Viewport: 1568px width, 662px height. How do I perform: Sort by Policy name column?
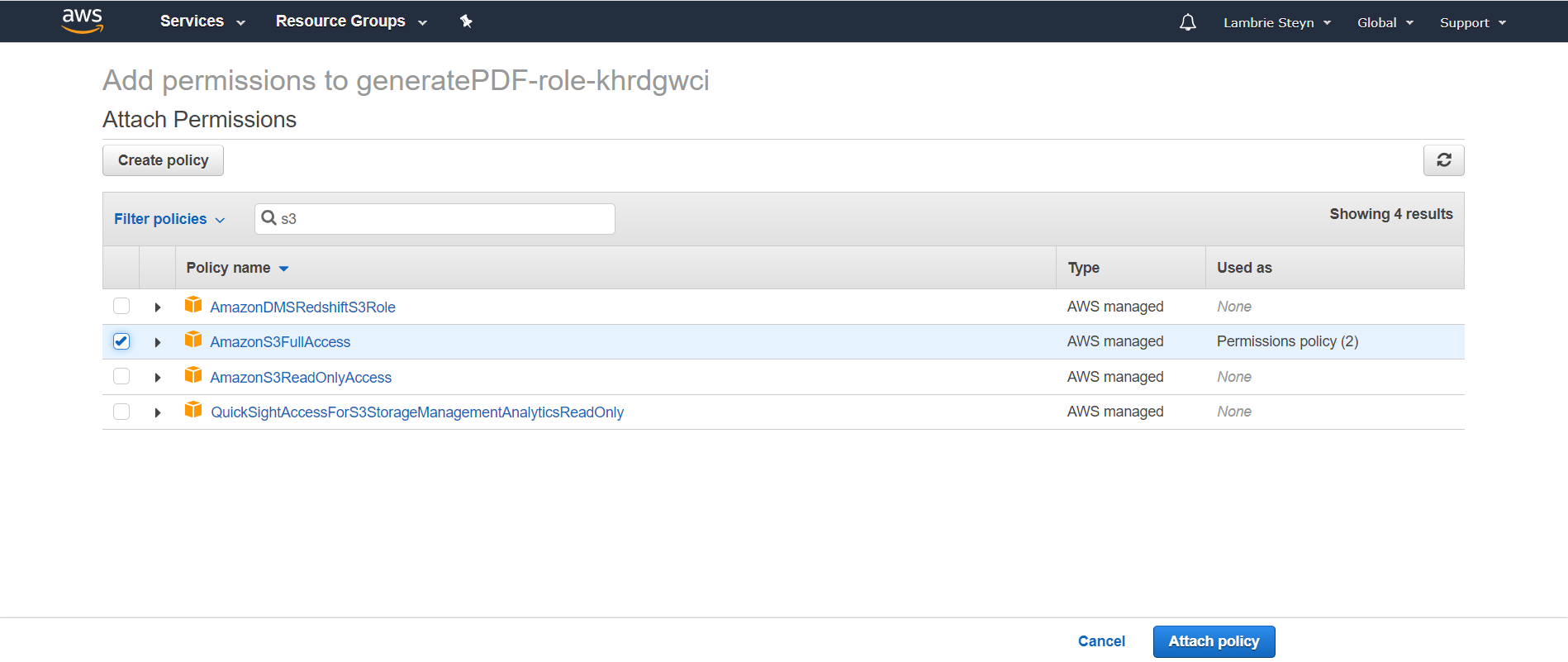point(237,268)
